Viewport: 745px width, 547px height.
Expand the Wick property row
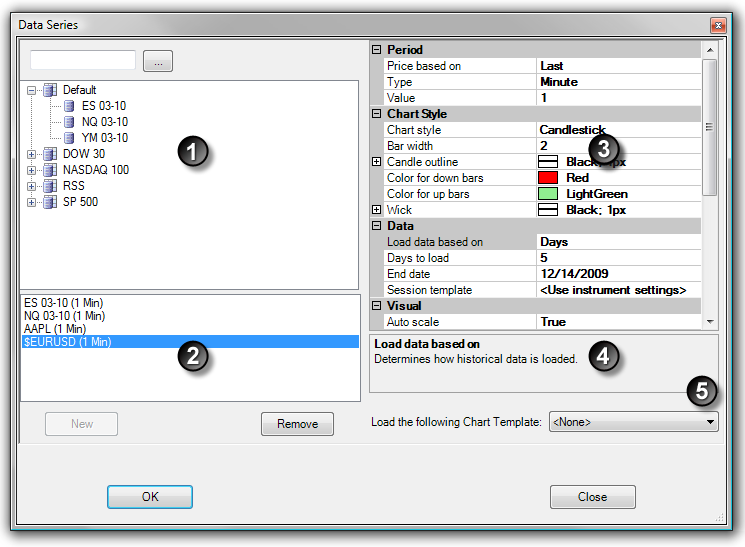[377, 210]
